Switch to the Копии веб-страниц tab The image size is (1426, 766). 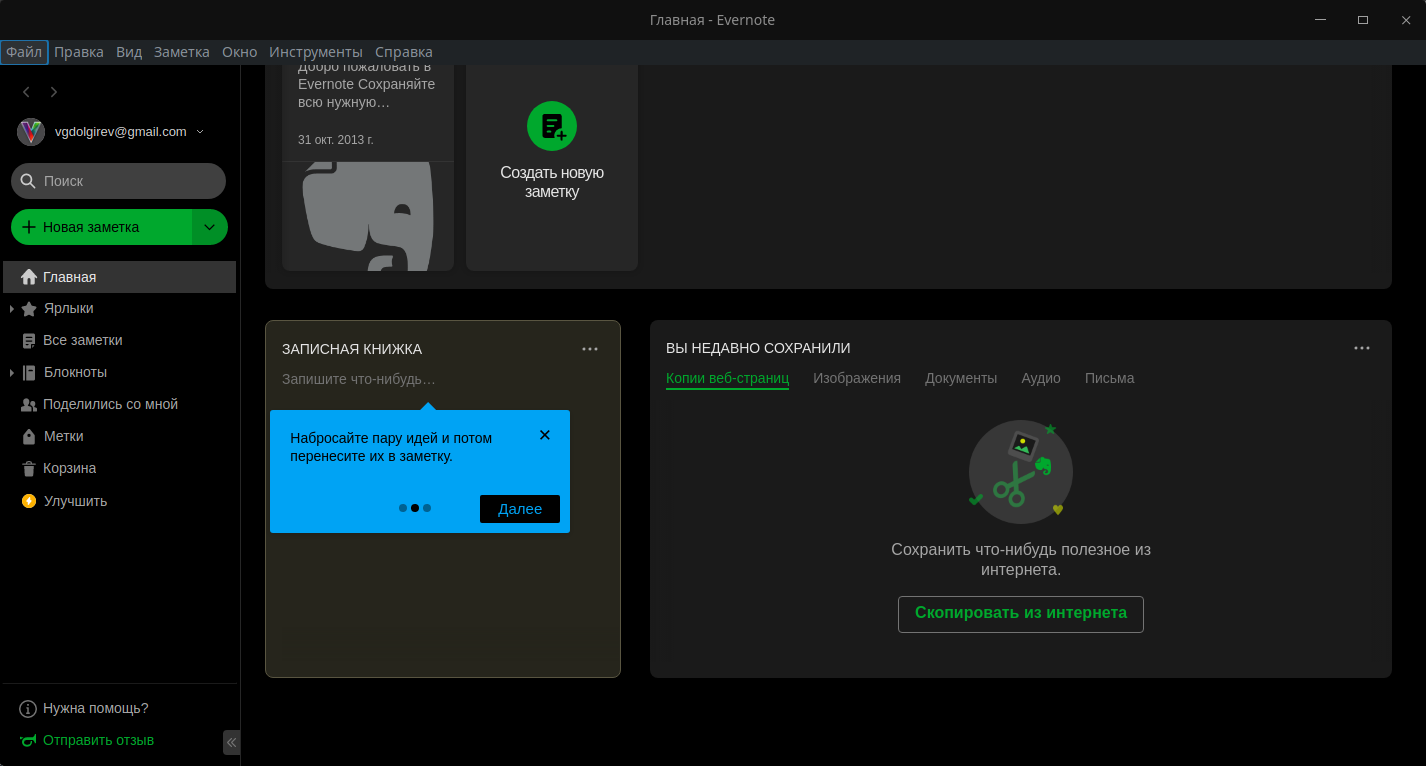[727, 378]
